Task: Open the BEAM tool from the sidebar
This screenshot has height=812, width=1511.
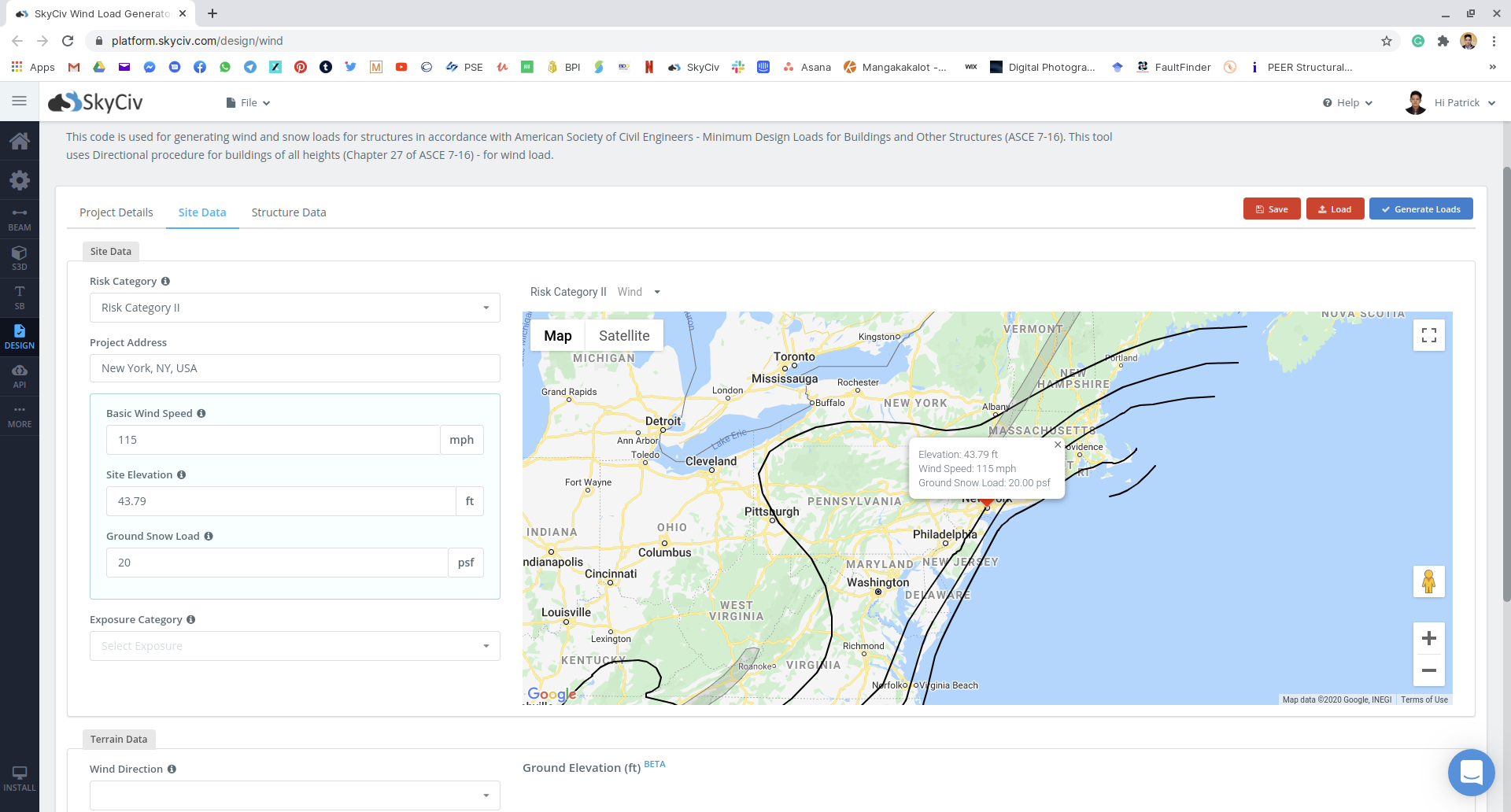Action: [20, 216]
